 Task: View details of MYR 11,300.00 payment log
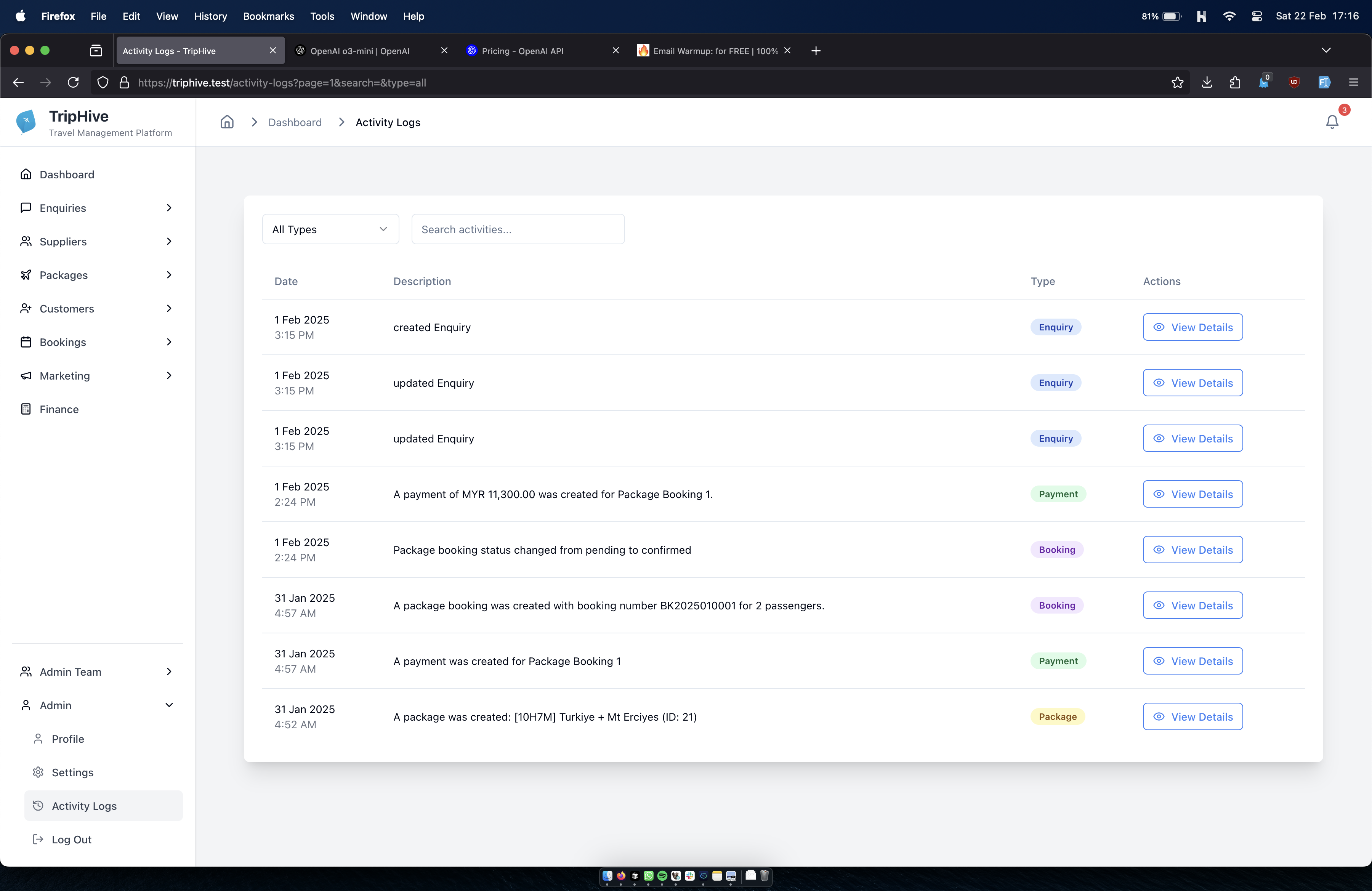click(1193, 494)
